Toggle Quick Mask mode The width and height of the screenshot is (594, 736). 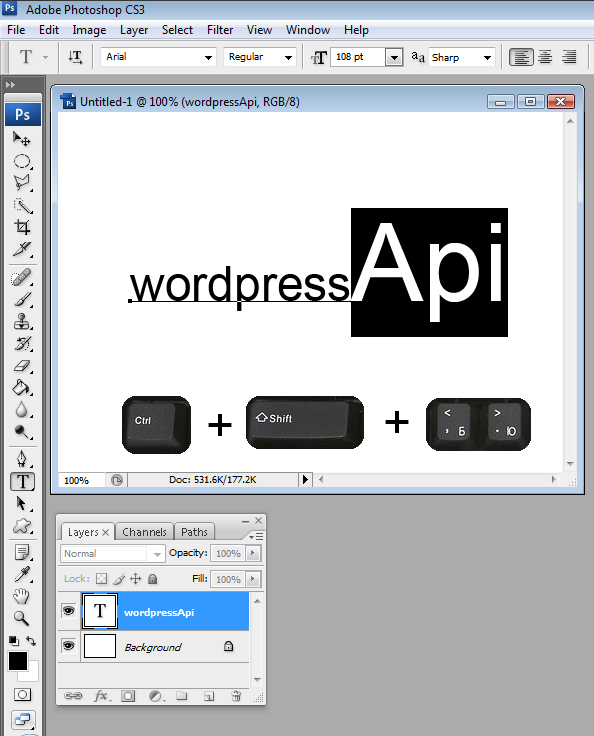click(x=22, y=695)
